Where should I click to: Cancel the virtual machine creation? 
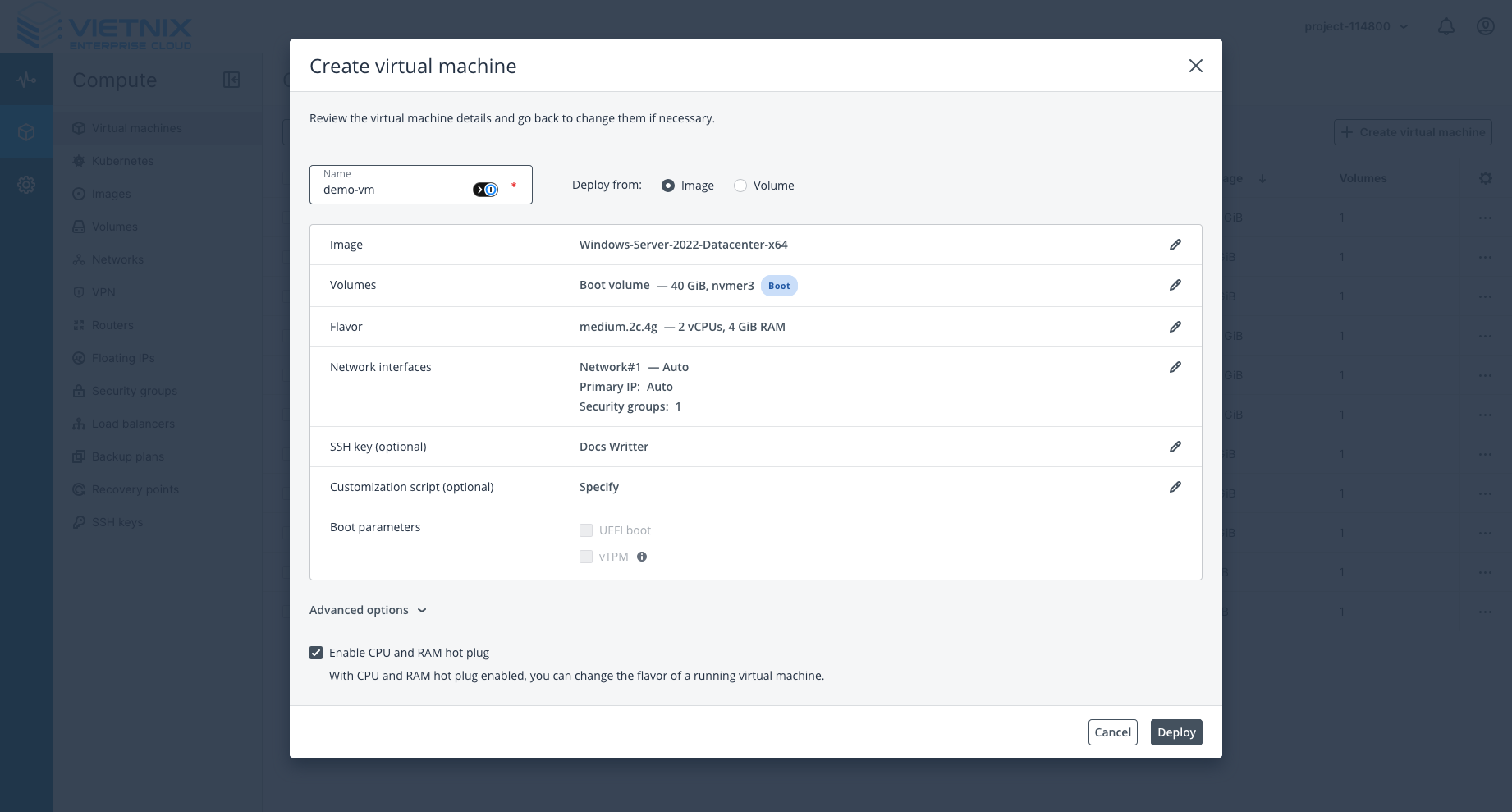point(1113,732)
